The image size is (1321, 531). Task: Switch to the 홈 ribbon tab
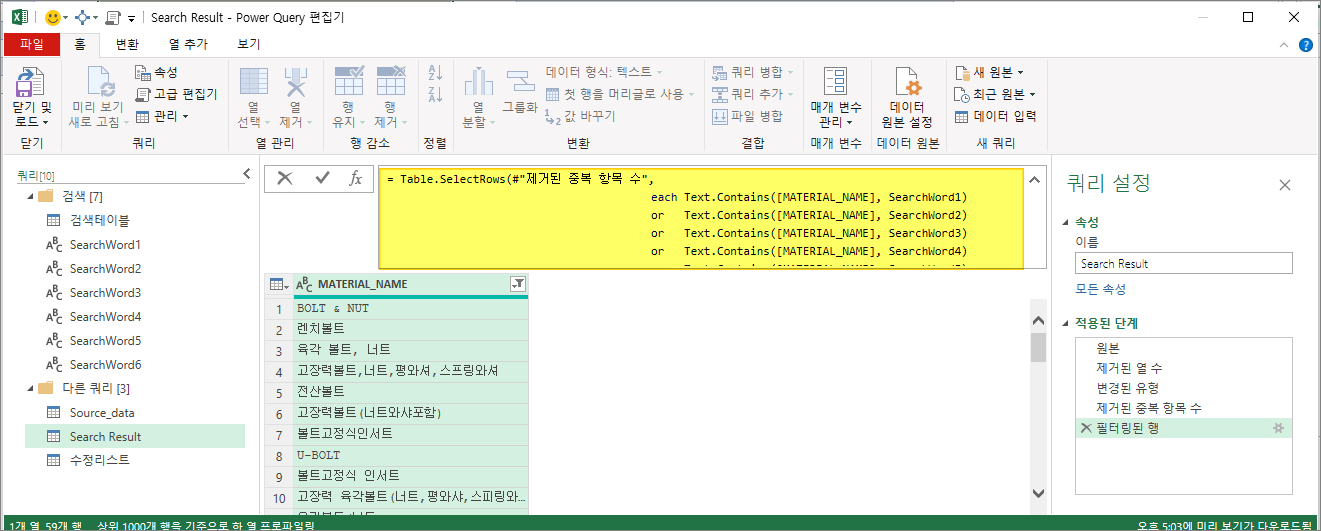[x=79, y=45]
